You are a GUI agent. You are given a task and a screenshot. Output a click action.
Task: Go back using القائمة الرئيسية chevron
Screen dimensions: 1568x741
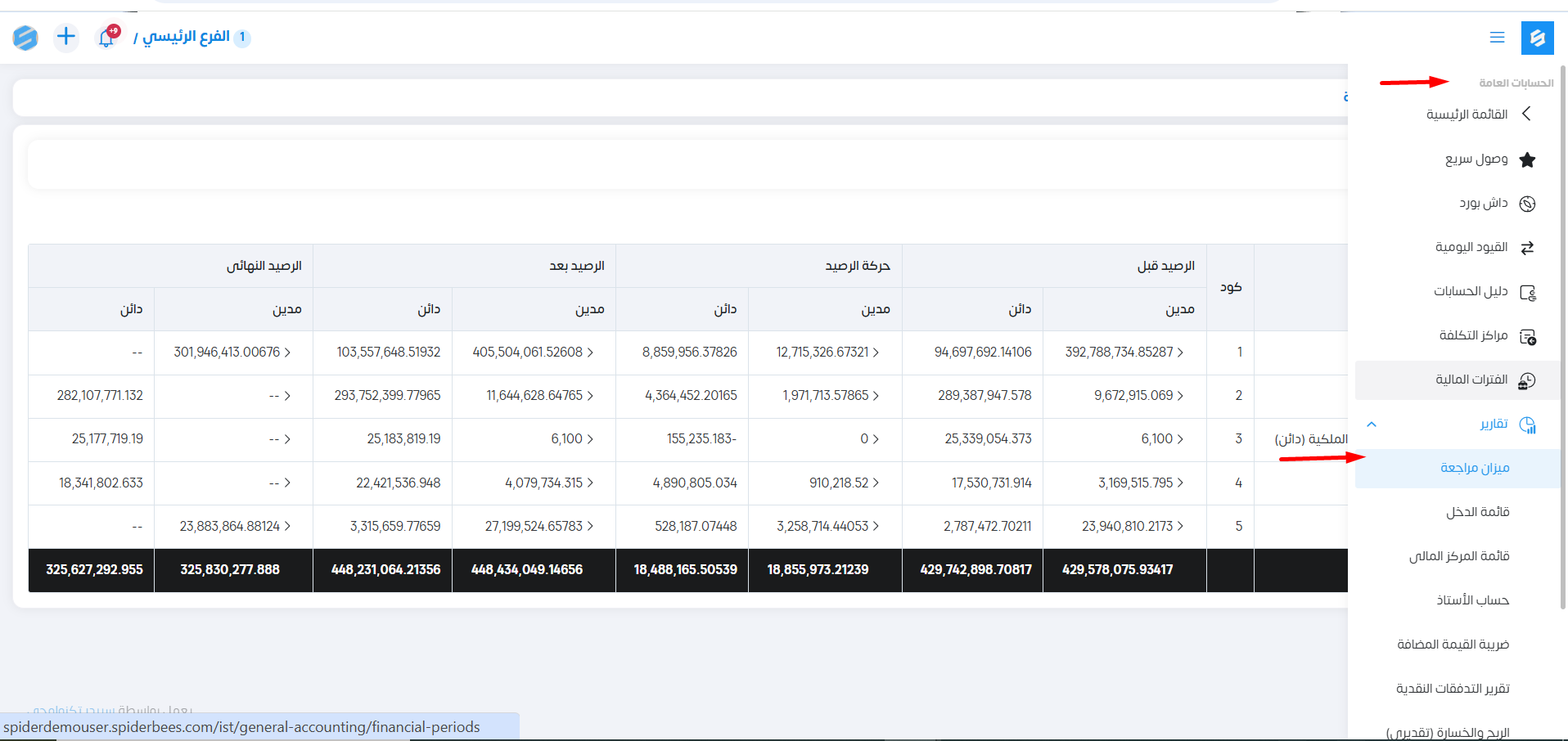pos(1526,114)
